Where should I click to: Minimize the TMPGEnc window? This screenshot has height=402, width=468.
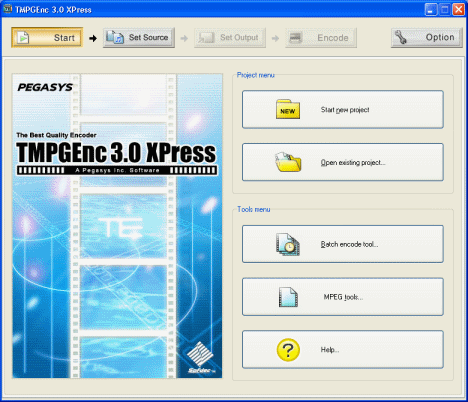pyautogui.click(x=431, y=9)
